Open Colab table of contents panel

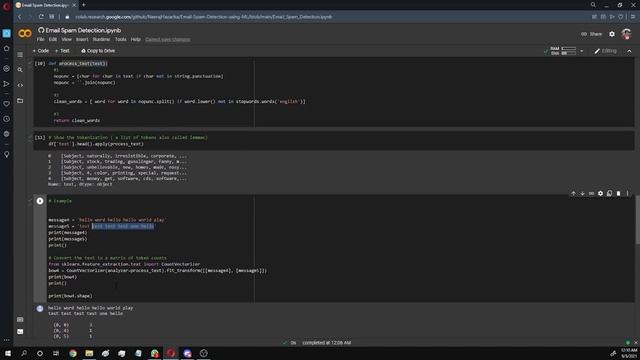click(x=20, y=54)
